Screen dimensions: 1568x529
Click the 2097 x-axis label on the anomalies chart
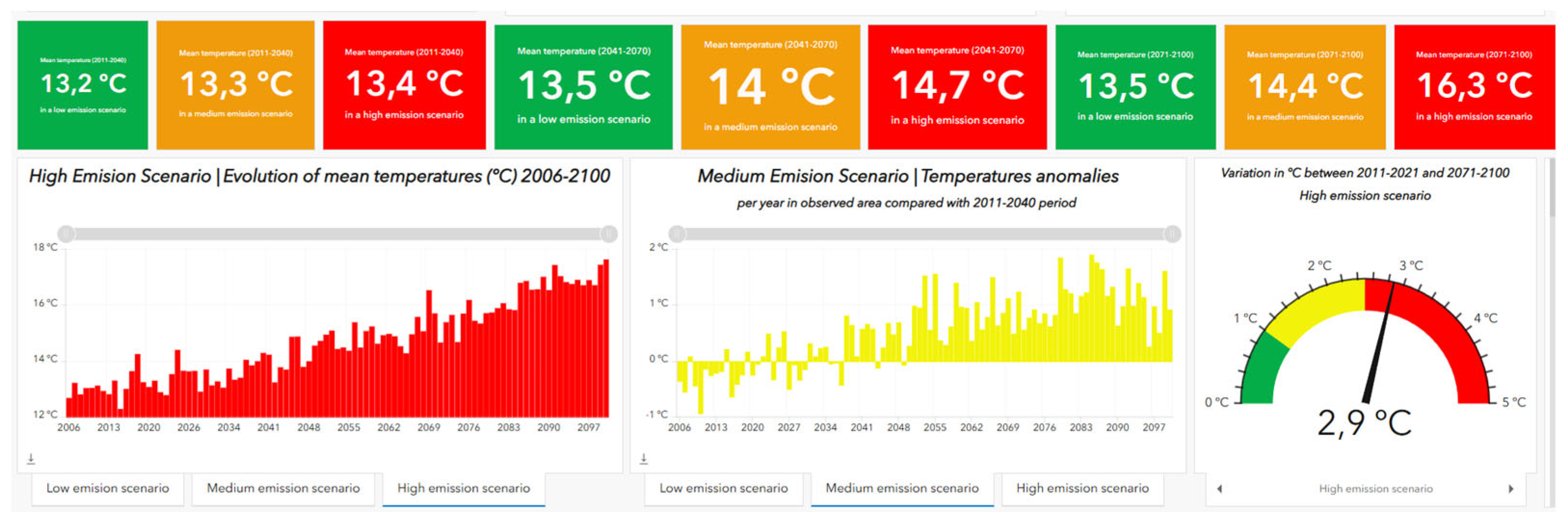[1153, 427]
